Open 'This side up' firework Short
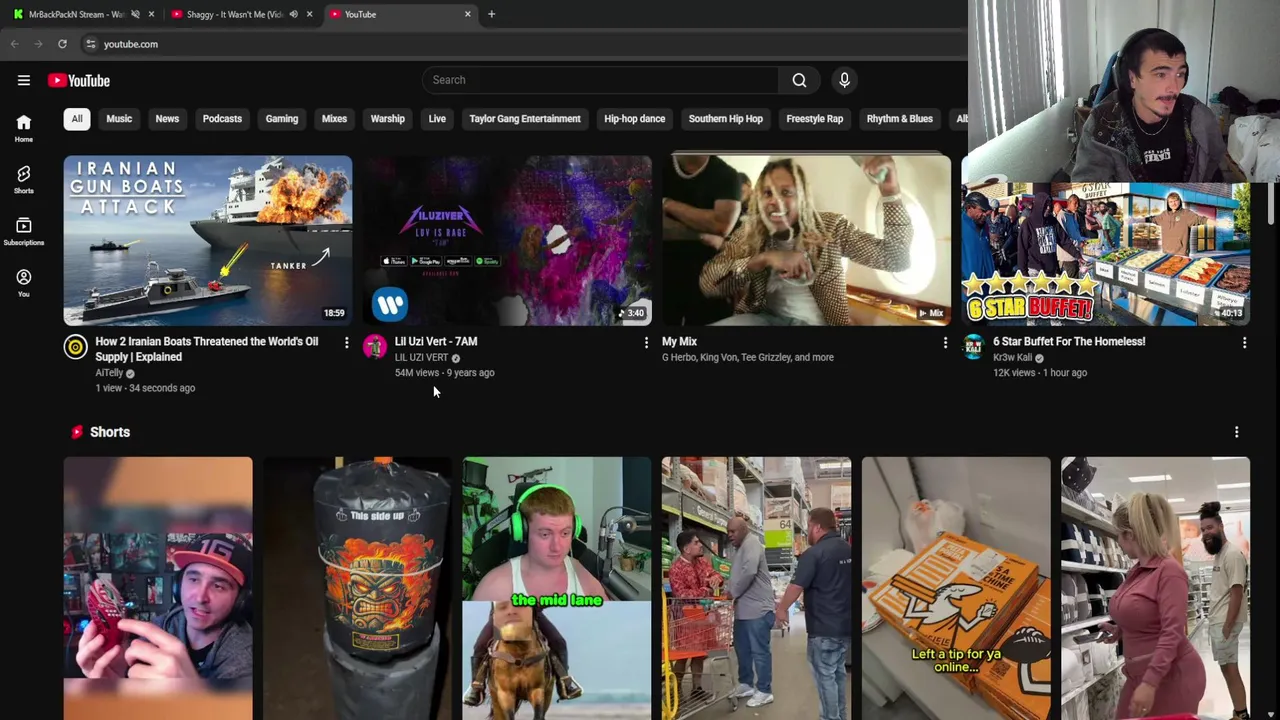The height and width of the screenshot is (720, 1280). click(x=358, y=588)
